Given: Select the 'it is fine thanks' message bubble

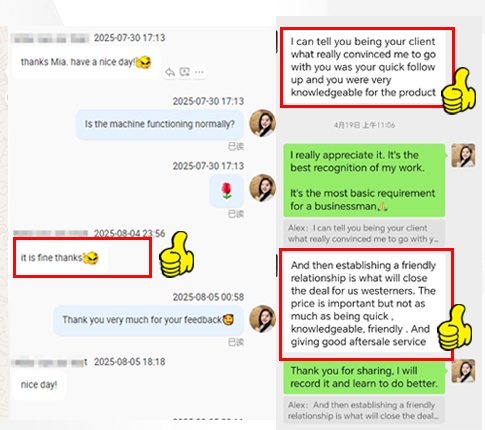Looking at the screenshot, I should 60,258.
